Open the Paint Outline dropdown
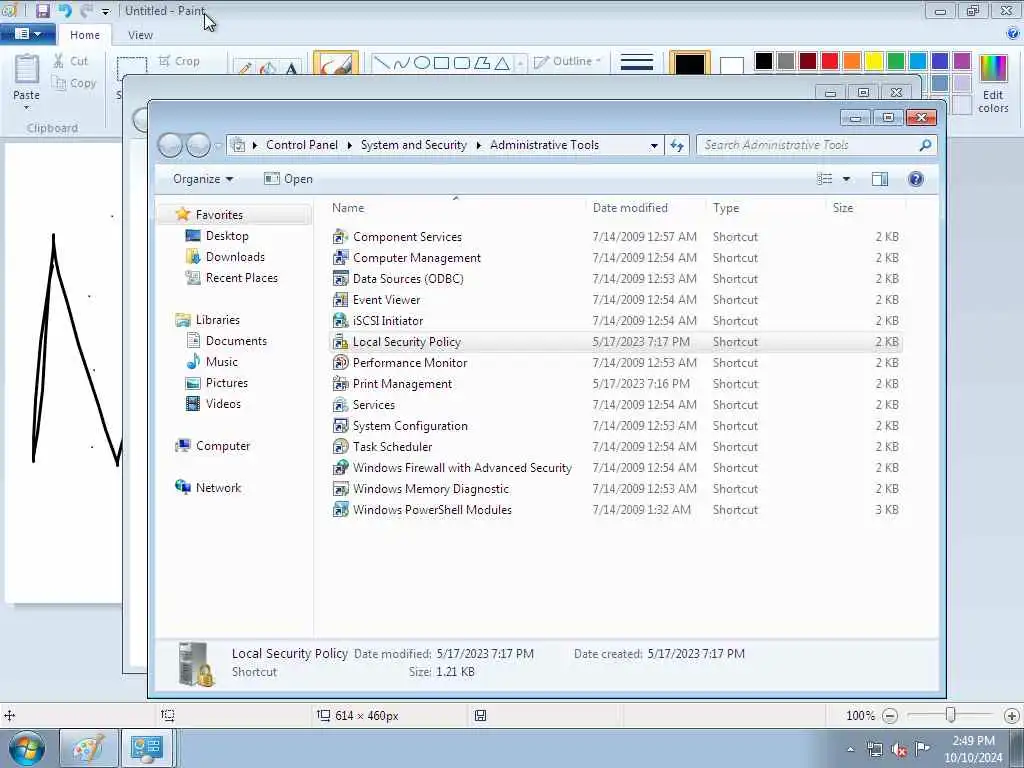1024x768 pixels. (x=567, y=61)
